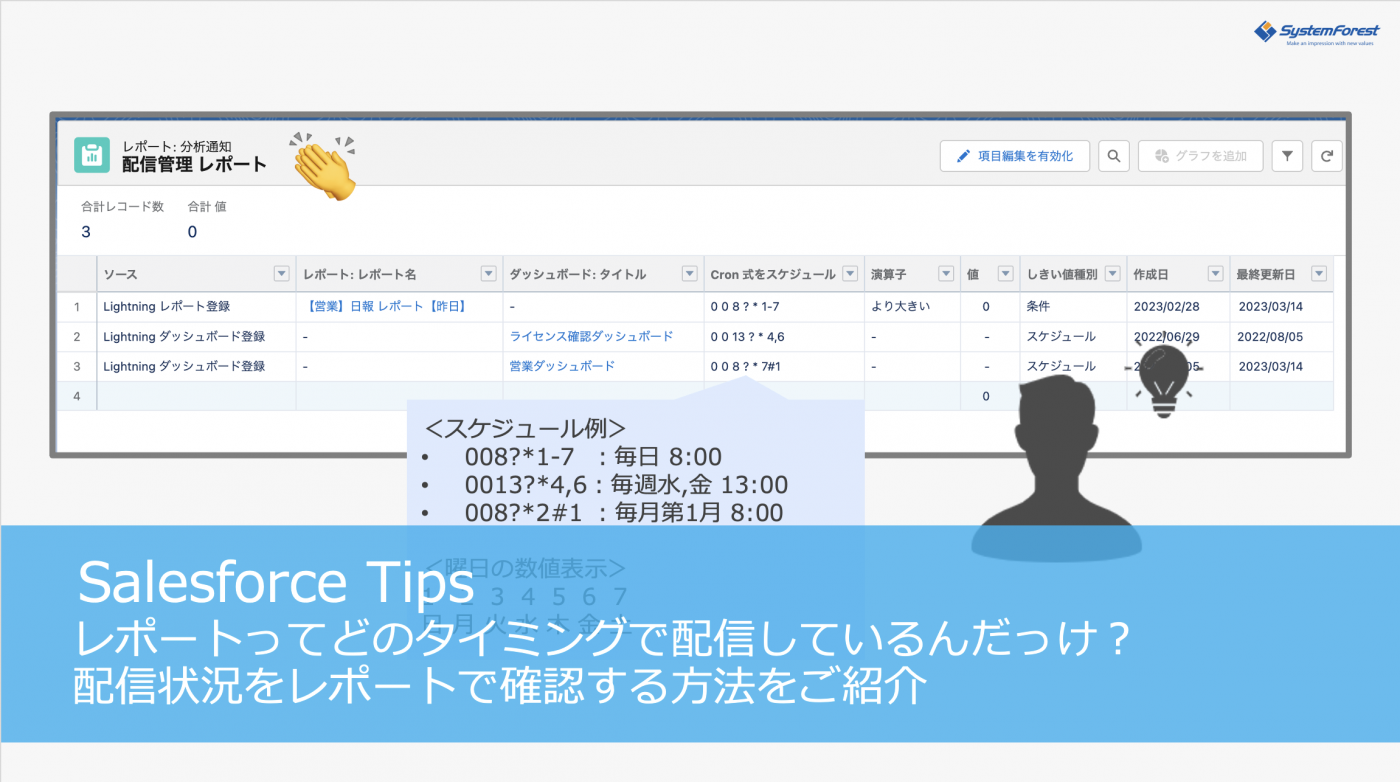Click the グラフを追加 button
The width and height of the screenshot is (1400, 782).
tap(1201, 156)
